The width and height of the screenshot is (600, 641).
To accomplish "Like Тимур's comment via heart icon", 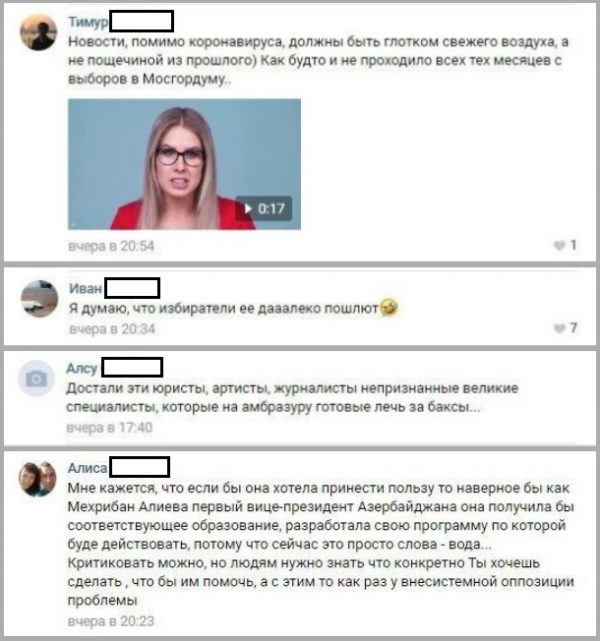I will 559,245.
